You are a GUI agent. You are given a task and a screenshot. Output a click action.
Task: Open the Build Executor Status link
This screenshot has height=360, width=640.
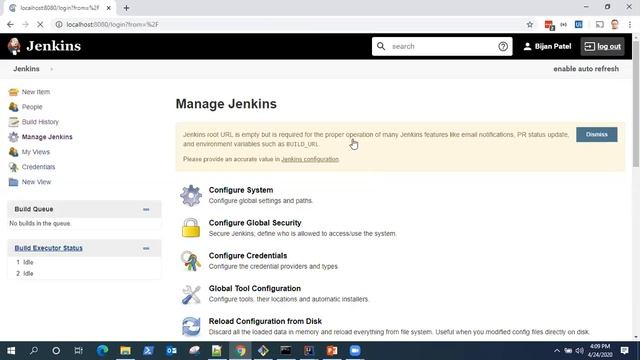(x=49, y=248)
